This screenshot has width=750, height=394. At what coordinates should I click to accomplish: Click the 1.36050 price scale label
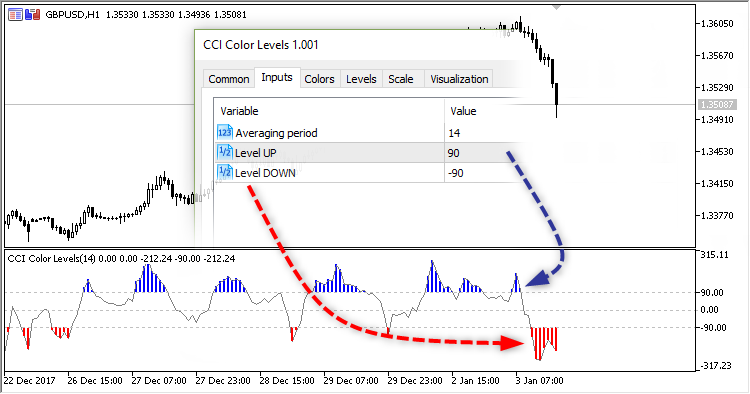(717, 23)
